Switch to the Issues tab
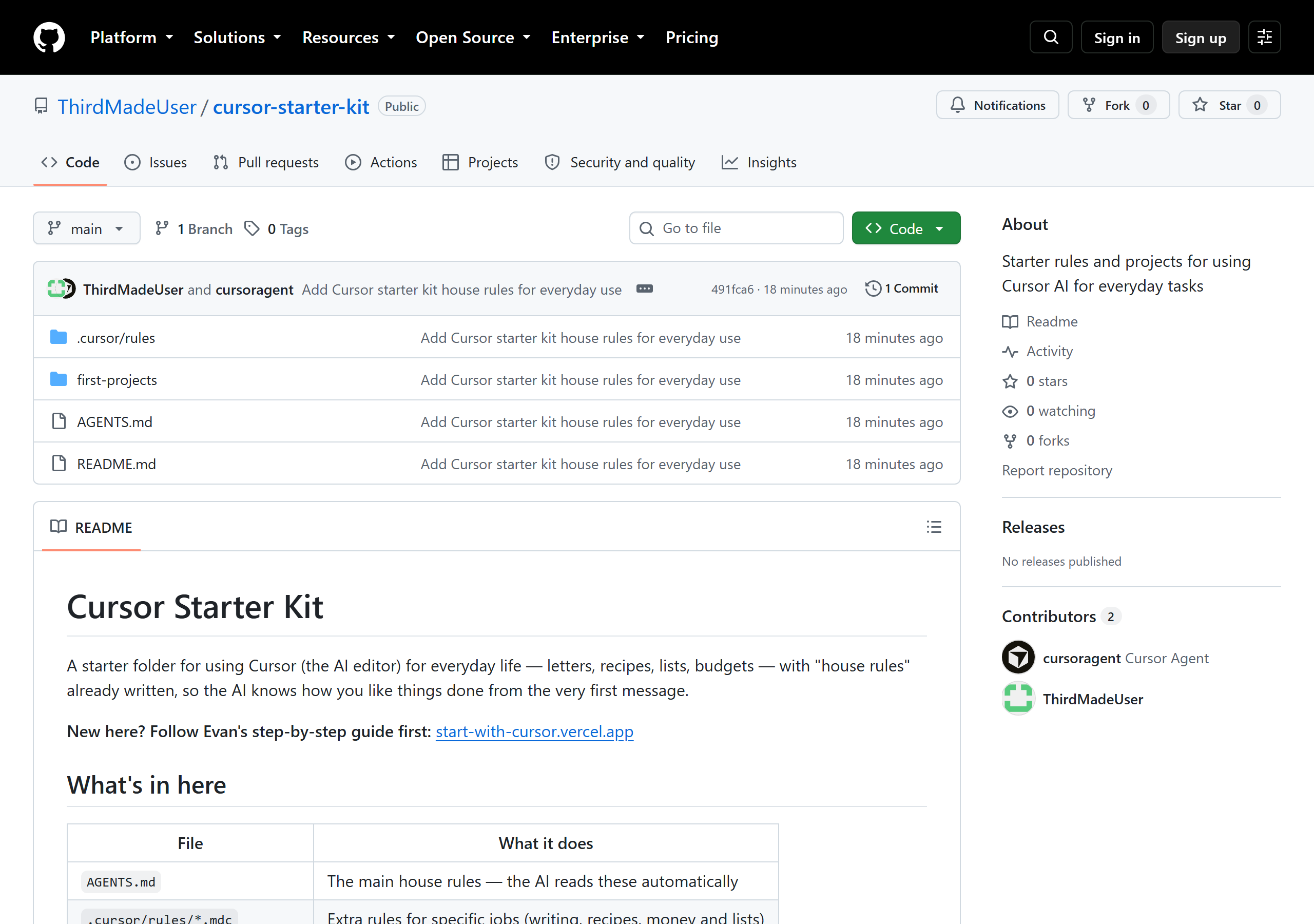Viewport: 1314px width, 924px height. click(x=156, y=163)
